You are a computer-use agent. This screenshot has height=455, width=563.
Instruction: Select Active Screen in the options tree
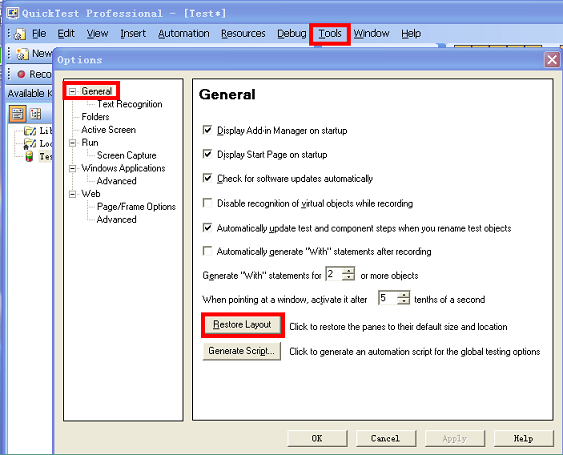108,130
